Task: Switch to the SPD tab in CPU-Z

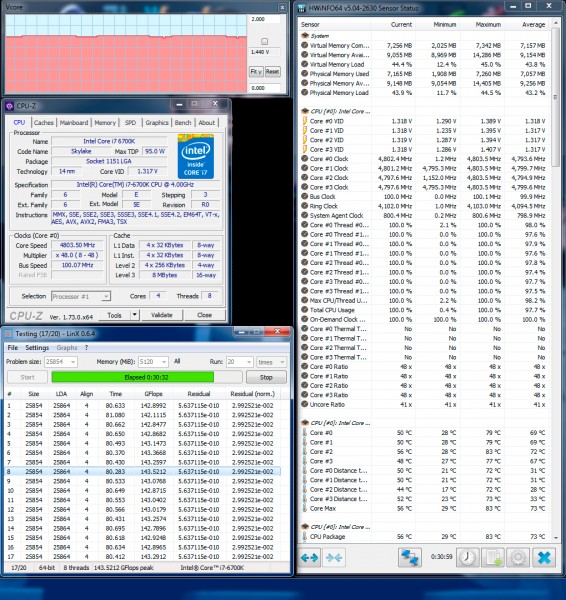Action: pyautogui.click(x=130, y=122)
